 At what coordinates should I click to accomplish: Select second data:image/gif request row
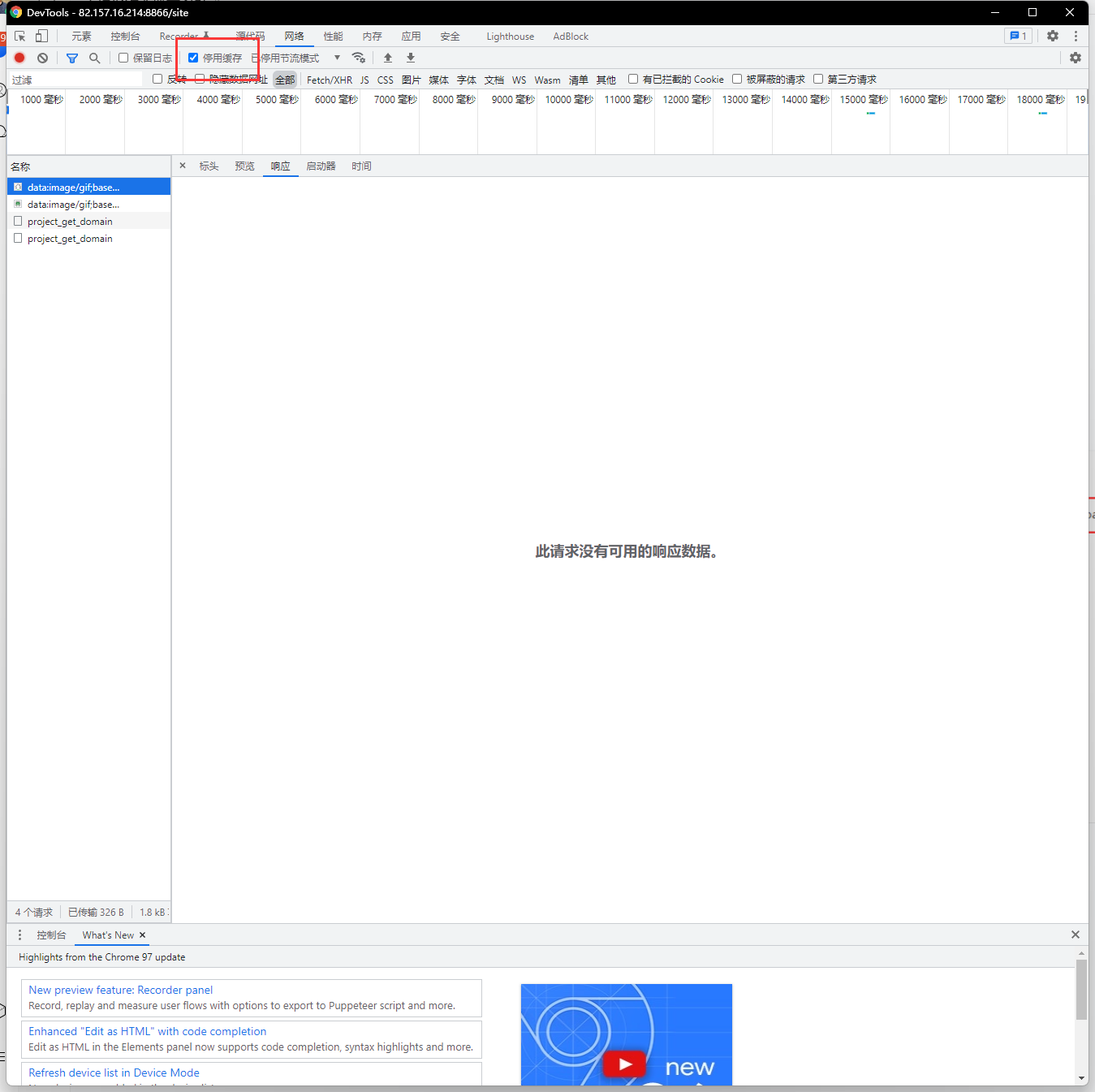click(x=88, y=204)
